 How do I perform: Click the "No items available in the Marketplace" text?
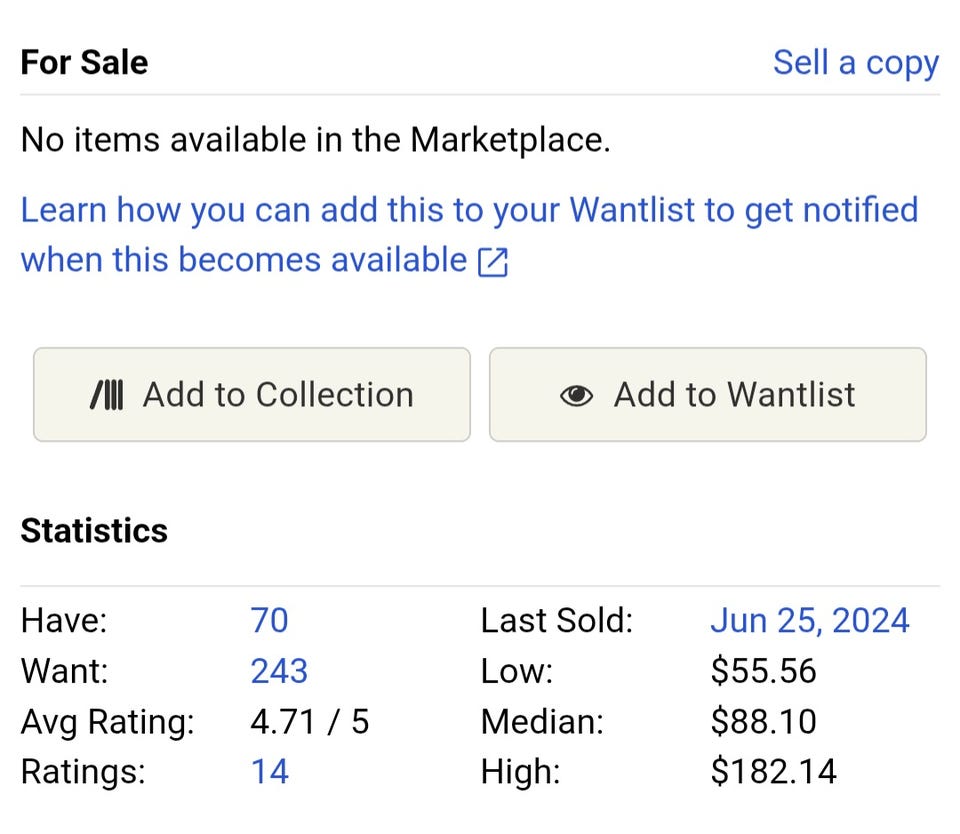(315, 140)
